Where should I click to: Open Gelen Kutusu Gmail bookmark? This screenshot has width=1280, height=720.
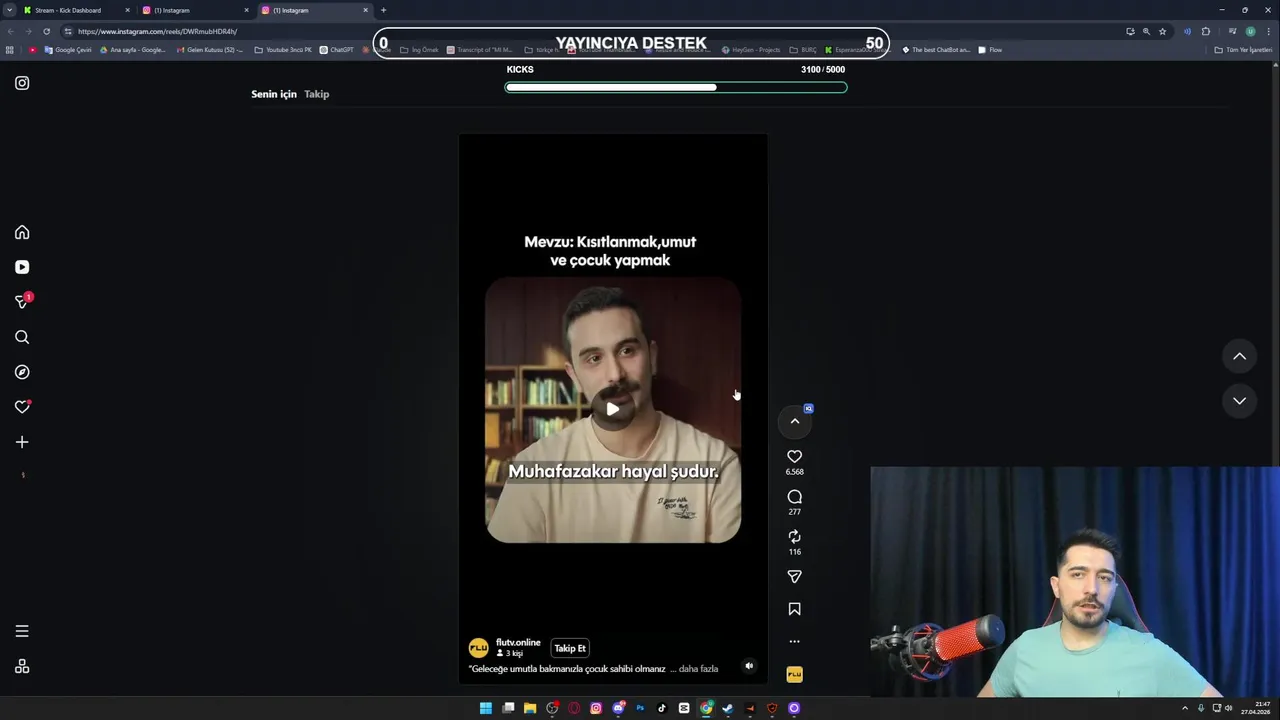click(x=210, y=50)
